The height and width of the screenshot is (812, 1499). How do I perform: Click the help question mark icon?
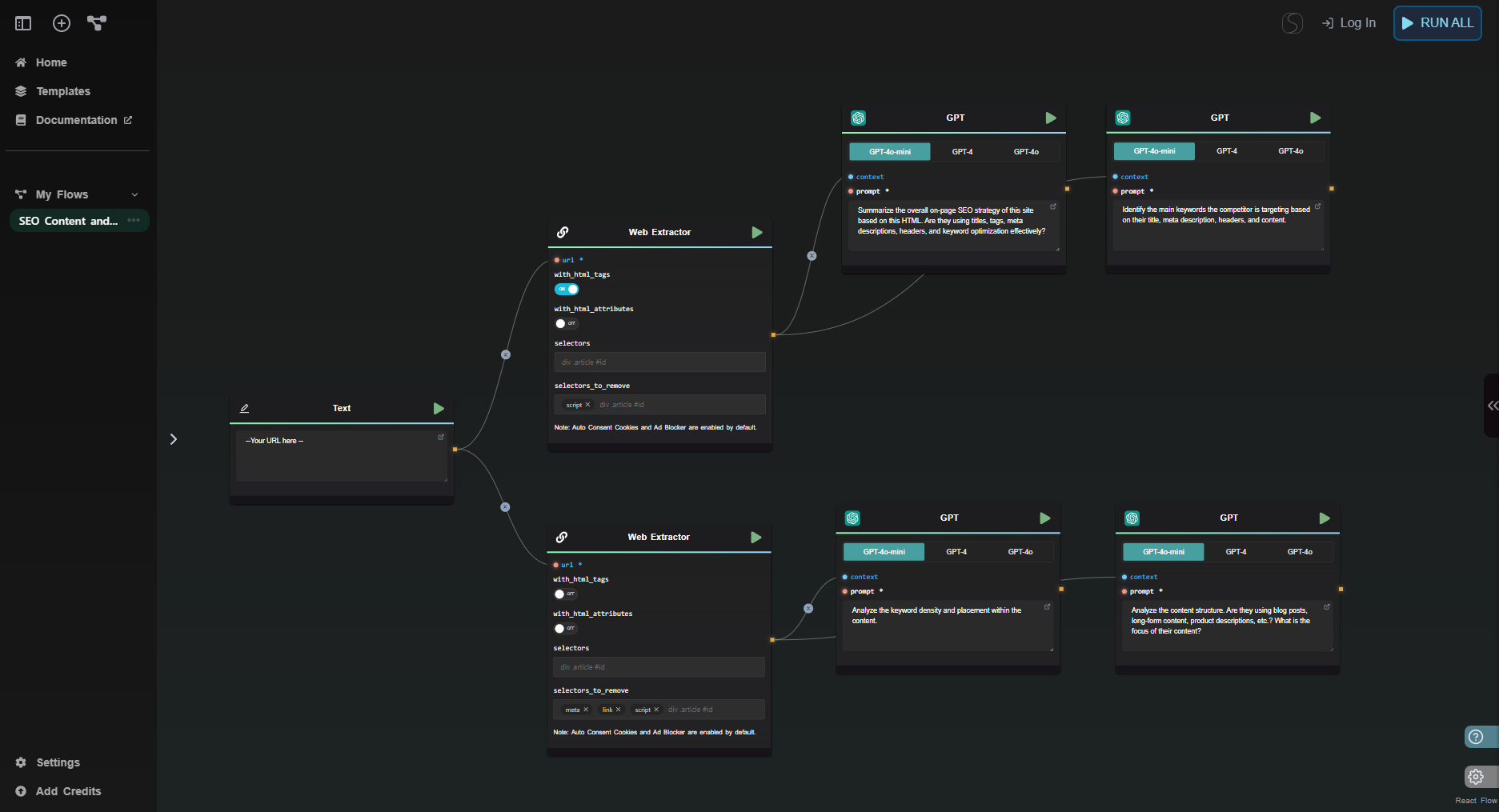coord(1477,737)
